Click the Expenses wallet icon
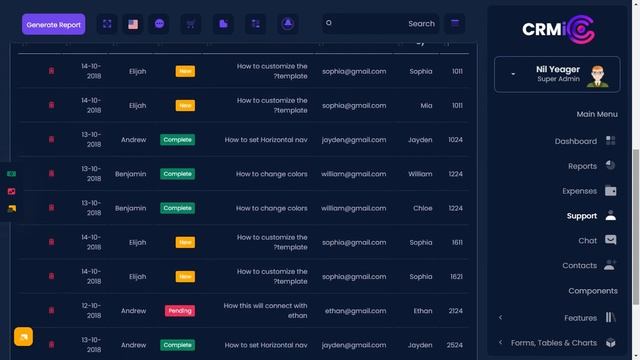 [x=611, y=190]
